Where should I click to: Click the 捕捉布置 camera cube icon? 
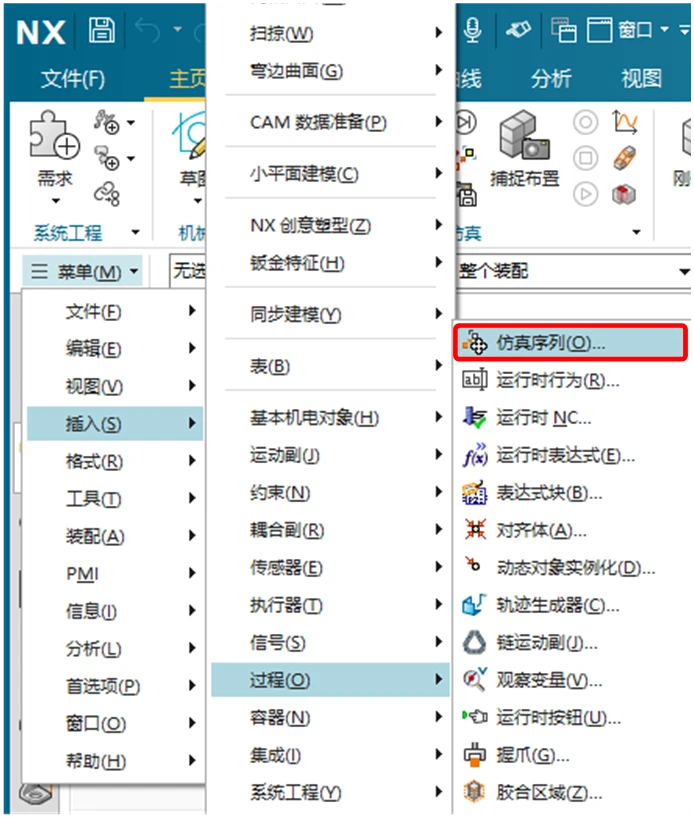pyautogui.click(x=524, y=135)
